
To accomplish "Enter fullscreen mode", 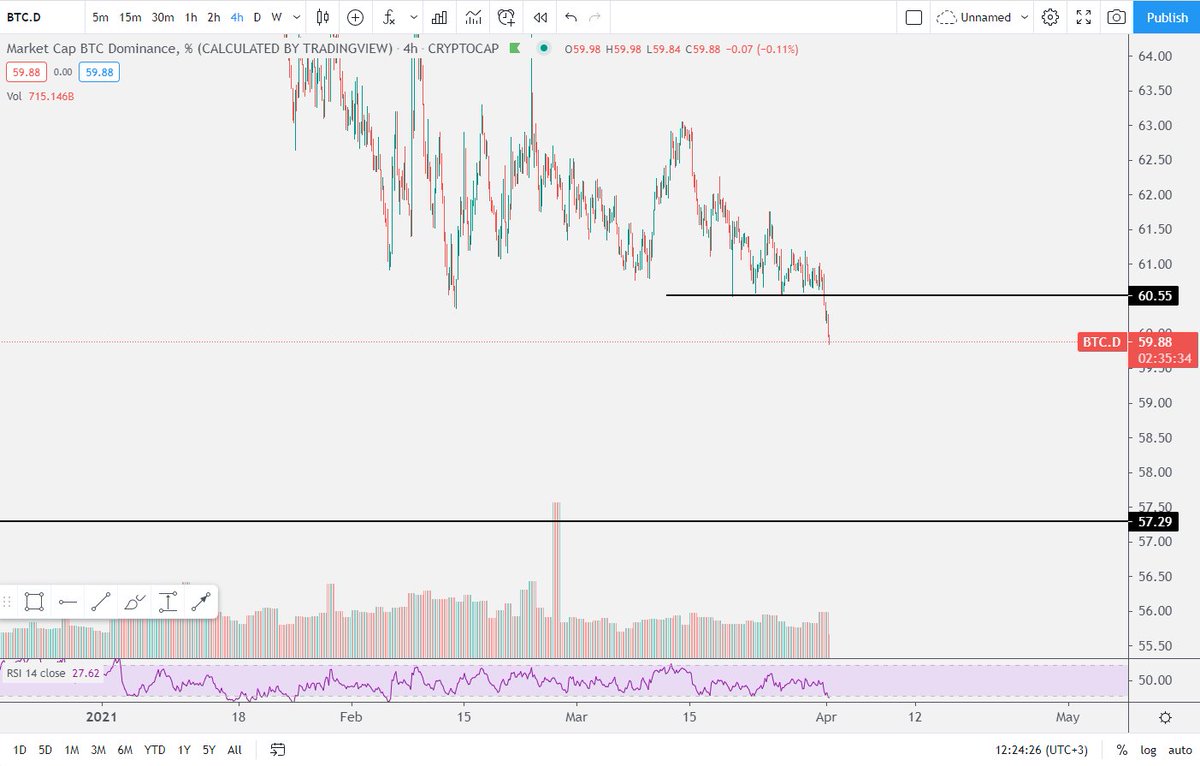I will coord(1083,17).
